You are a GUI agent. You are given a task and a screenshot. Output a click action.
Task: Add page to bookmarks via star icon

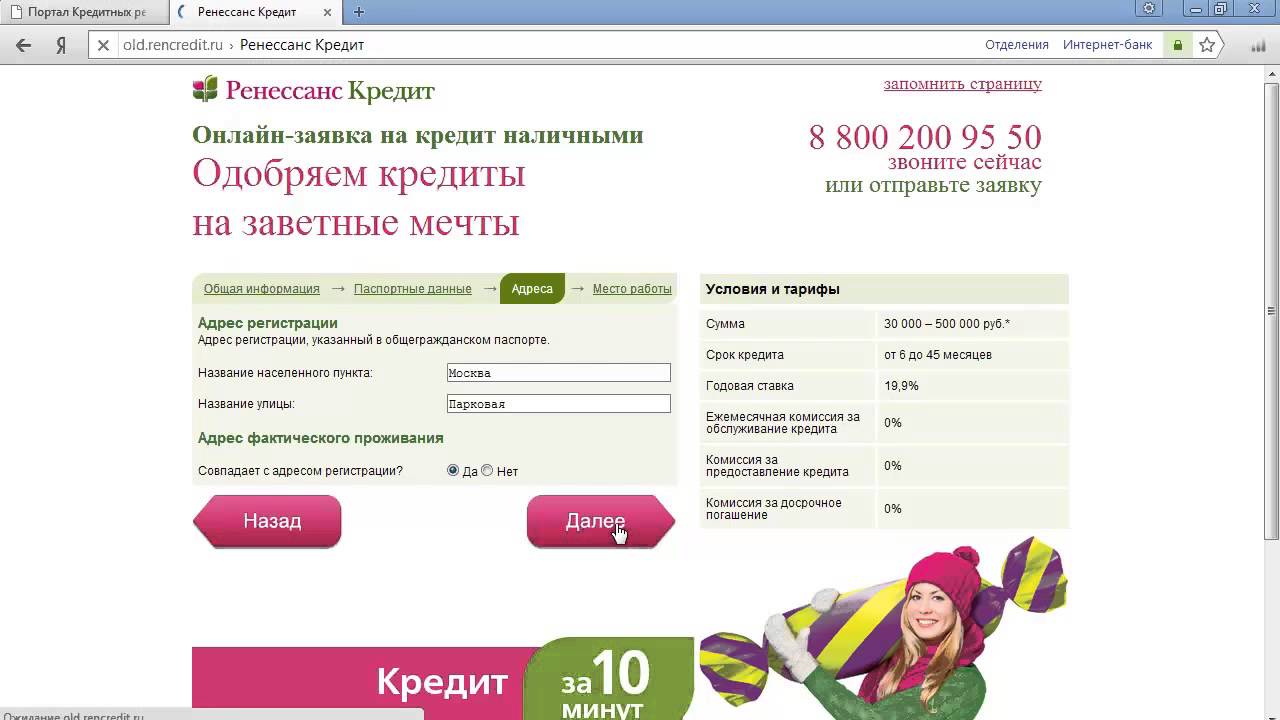point(1207,45)
